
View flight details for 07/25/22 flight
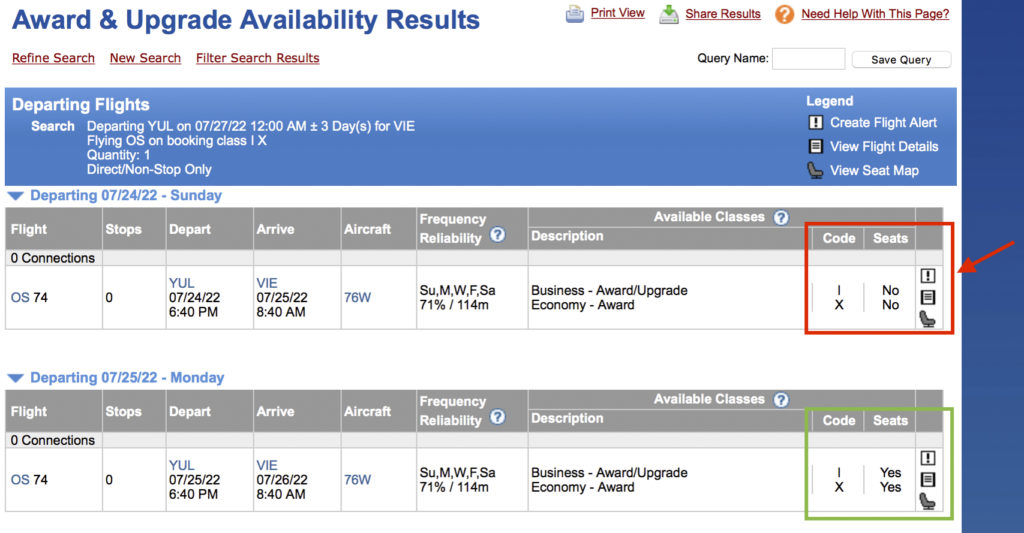(x=928, y=479)
